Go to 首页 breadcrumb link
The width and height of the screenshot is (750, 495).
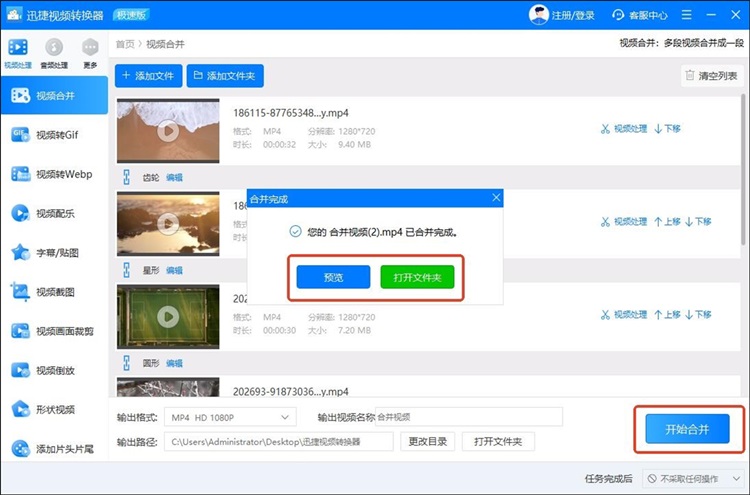(125, 44)
